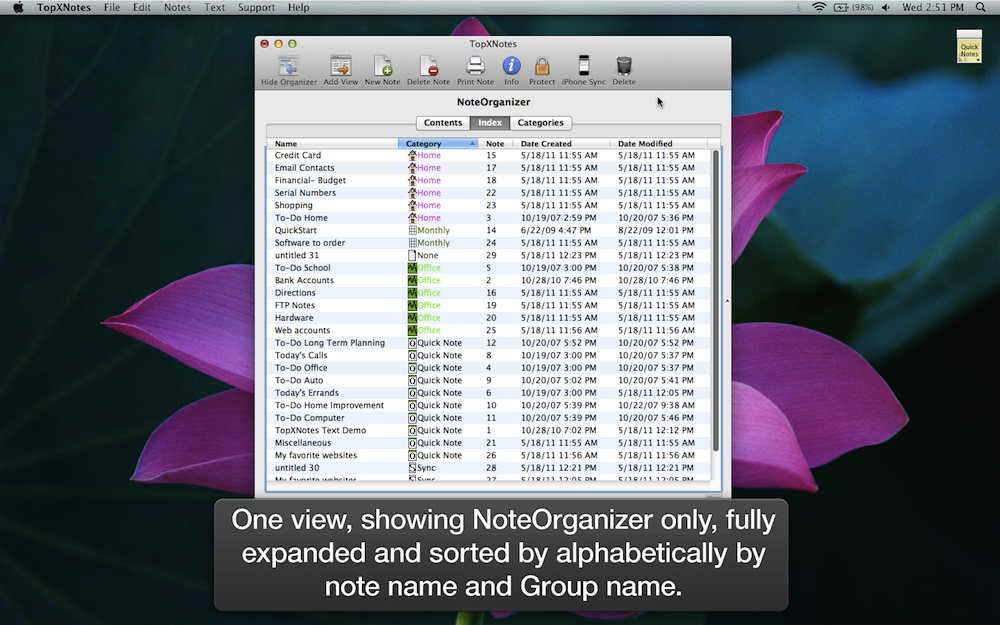
Task: Select the Directions note row
Action: (489, 293)
